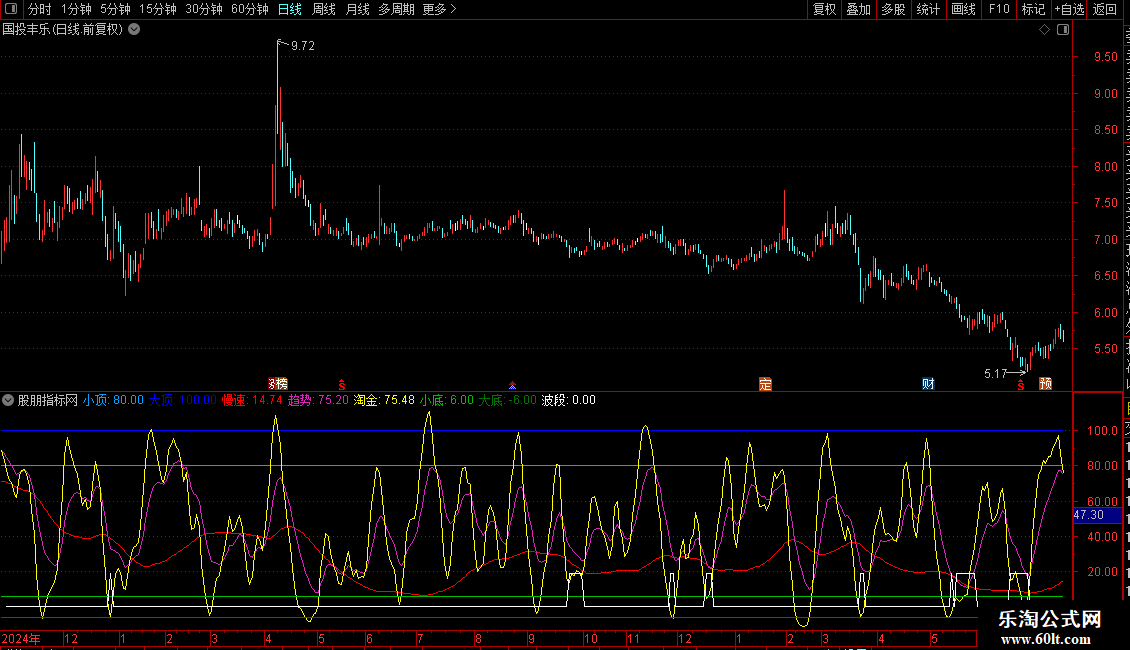The width and height of the screenshot is (1130, 650).
Task: Select the 30分钟 period tab
Action: coord(203,9)
